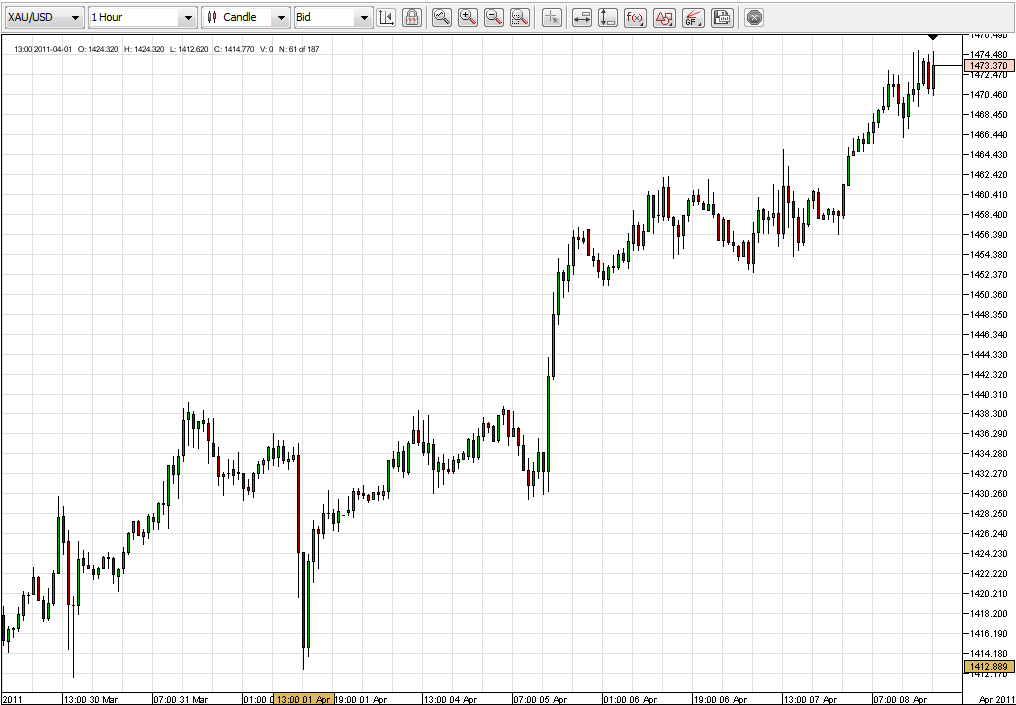Viewport: 1016px width, 705px height.
Task: Click the zoom out magnifier icon
Action: coord(494,17)
